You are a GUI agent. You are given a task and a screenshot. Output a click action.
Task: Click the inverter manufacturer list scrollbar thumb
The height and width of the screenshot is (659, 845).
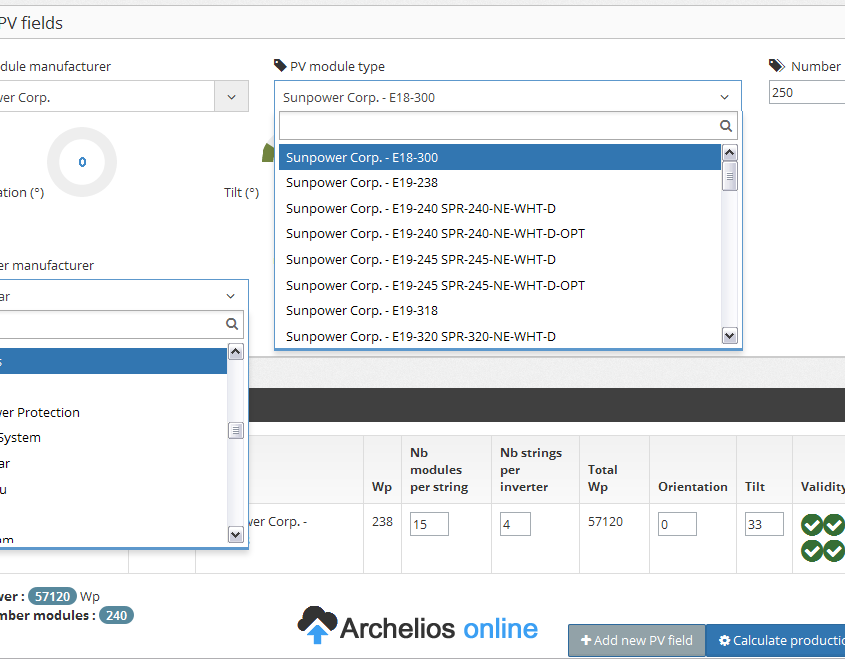point(236,431)
